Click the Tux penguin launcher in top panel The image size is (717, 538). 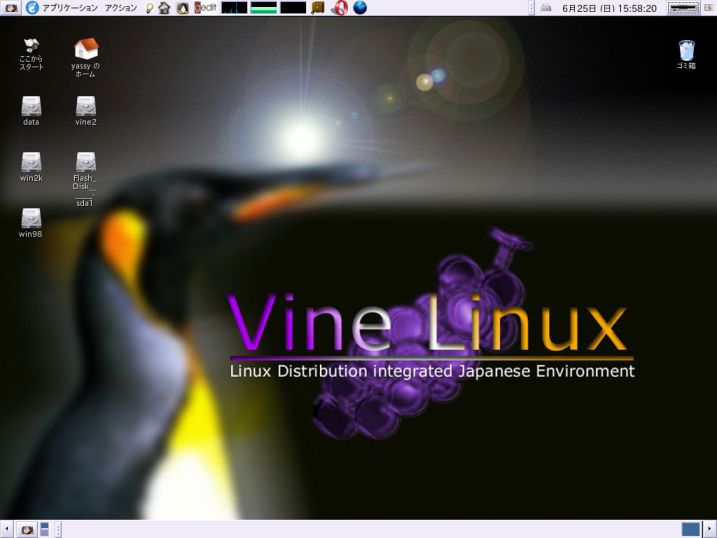point(182,8)
